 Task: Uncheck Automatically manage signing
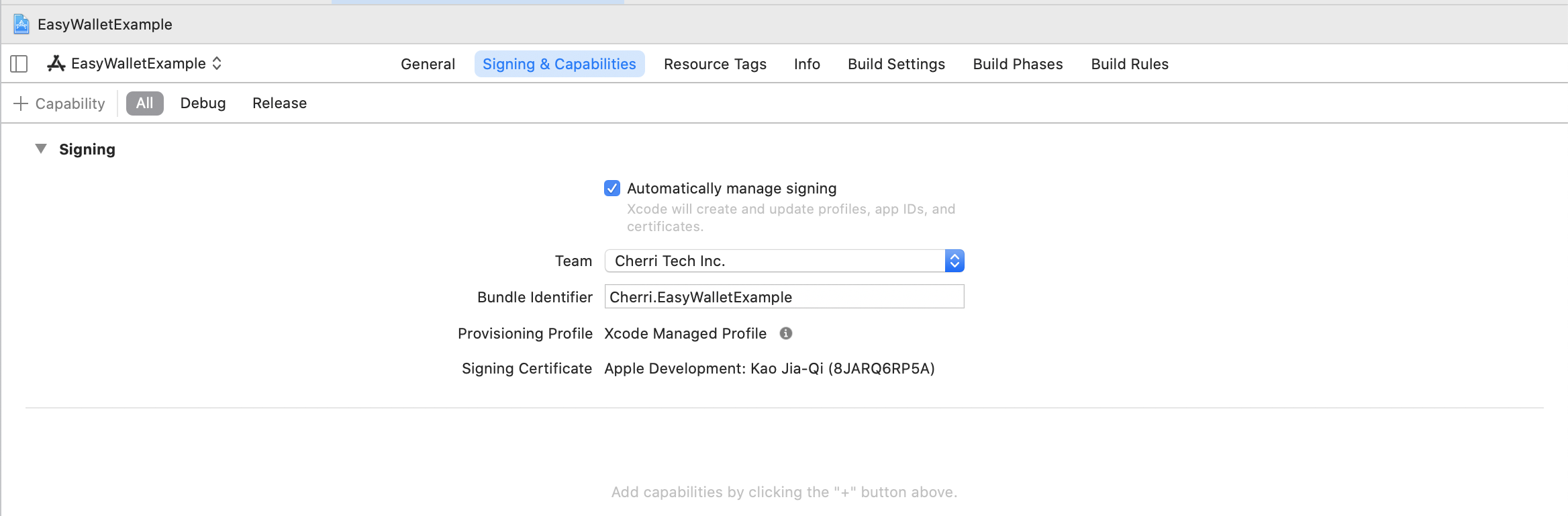612,188
